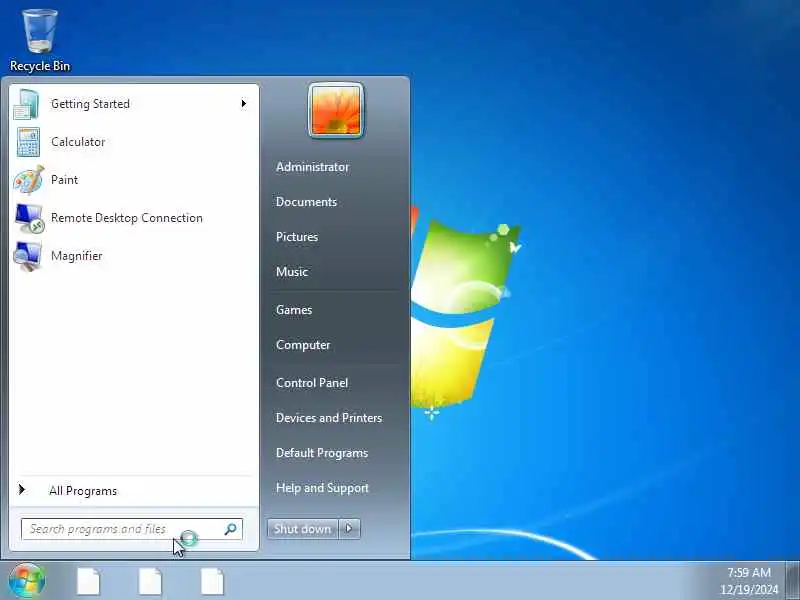Click the Shut down button

(x=303, y=529)
